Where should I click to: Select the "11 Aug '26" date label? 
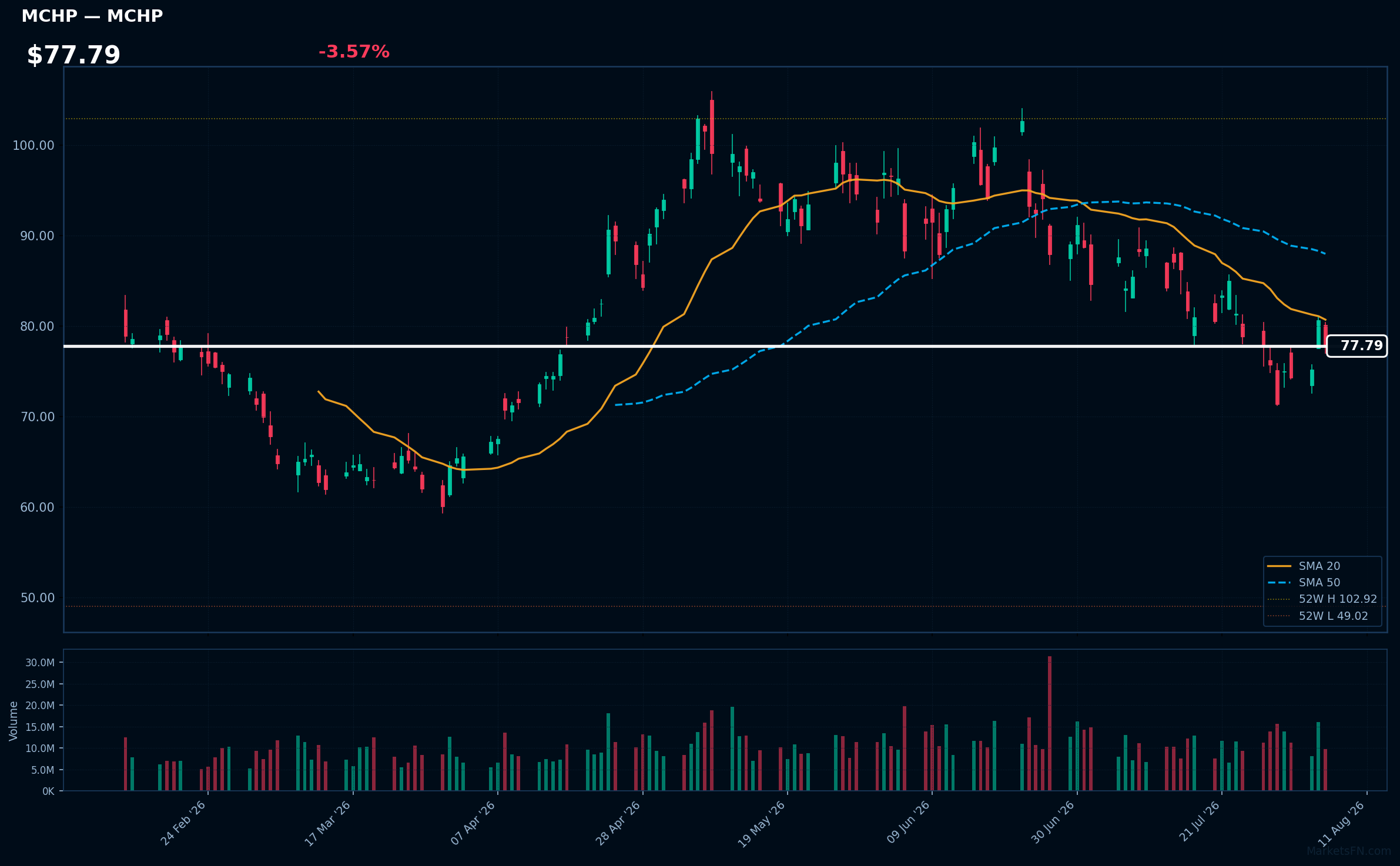point(1341,823)
